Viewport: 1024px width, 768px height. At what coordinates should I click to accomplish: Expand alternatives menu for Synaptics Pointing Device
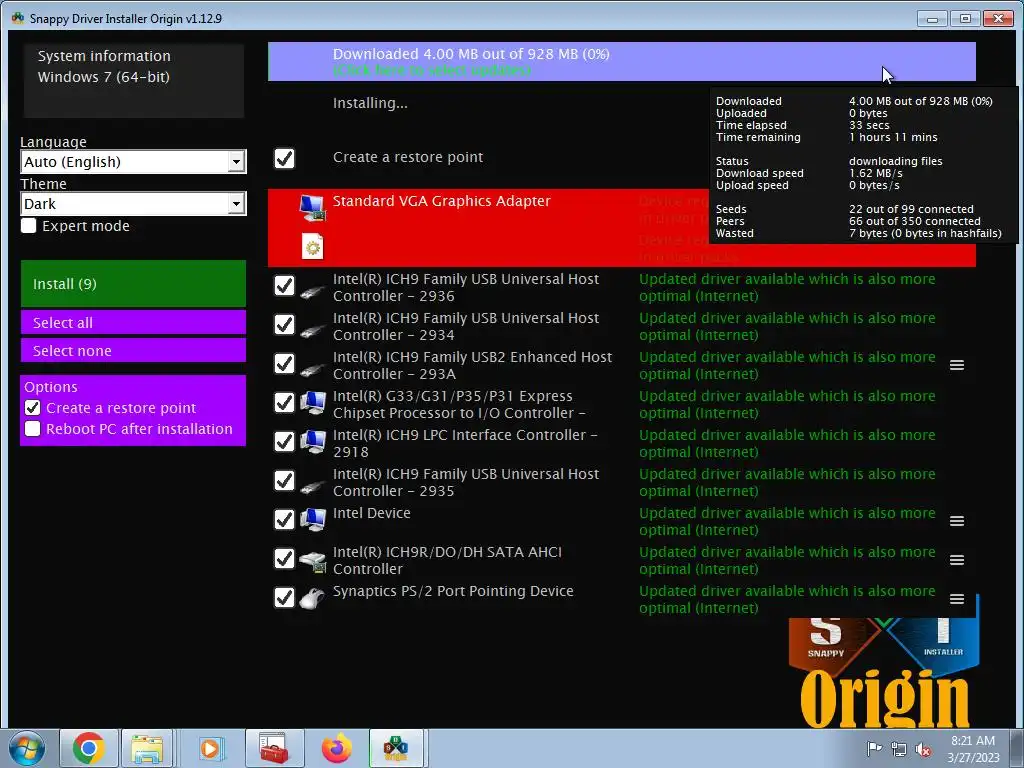957,599
